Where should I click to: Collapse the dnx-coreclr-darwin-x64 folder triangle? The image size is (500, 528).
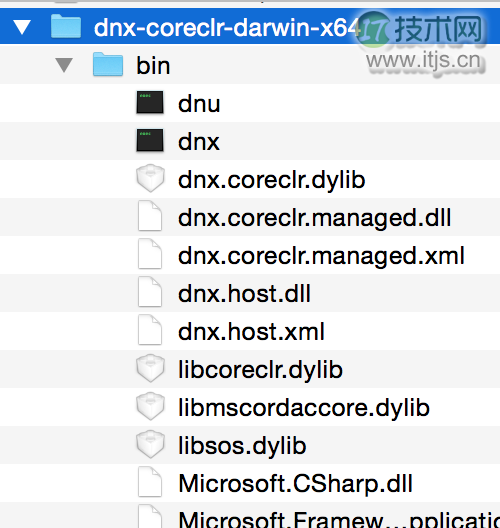(x=22, y=27)
